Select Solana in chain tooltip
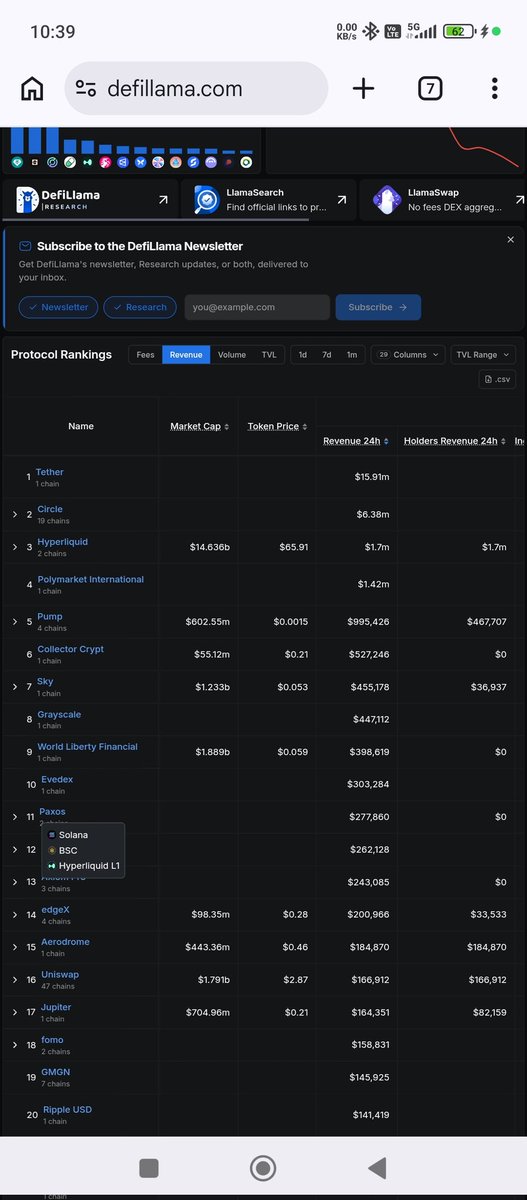 tap(73, 835)
